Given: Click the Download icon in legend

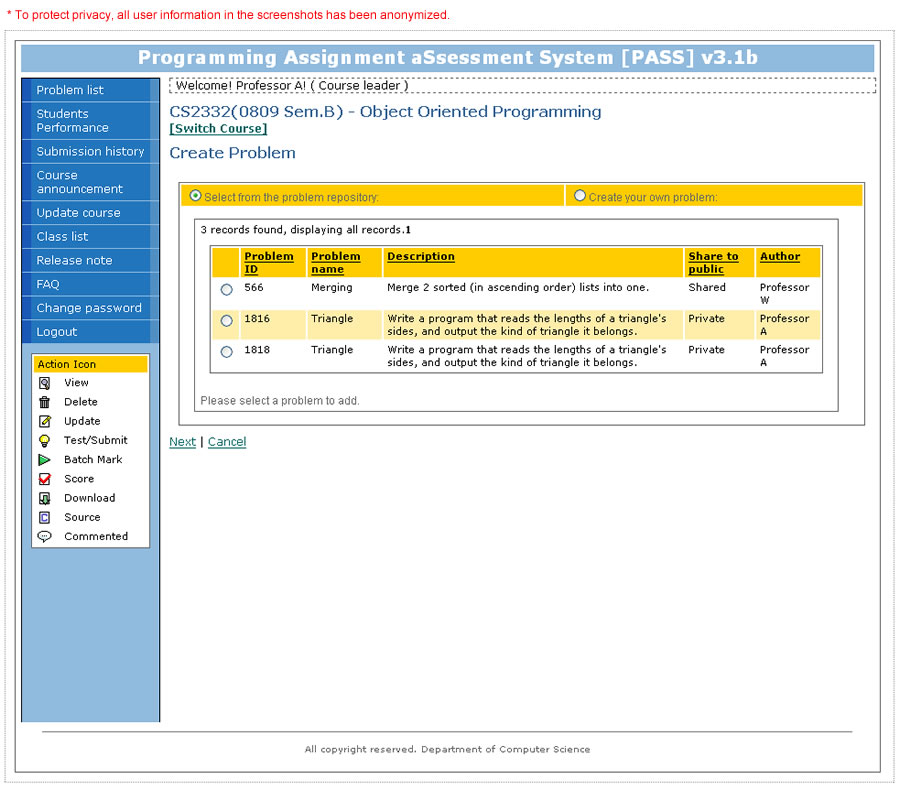Looking at the screenshot, I should [44, 498].
